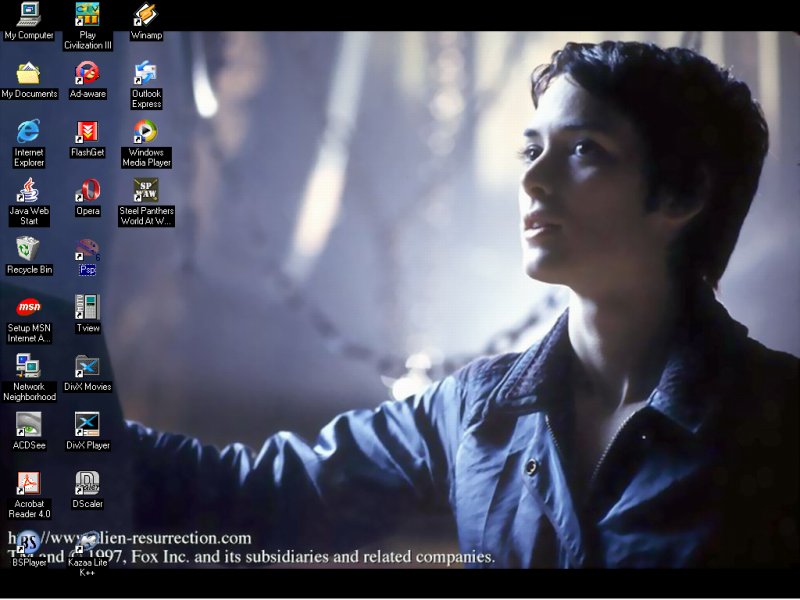Click the DivX Player shortcut
Image resolution: width=800 pixels, height=600 pixels.
point(87,424)
